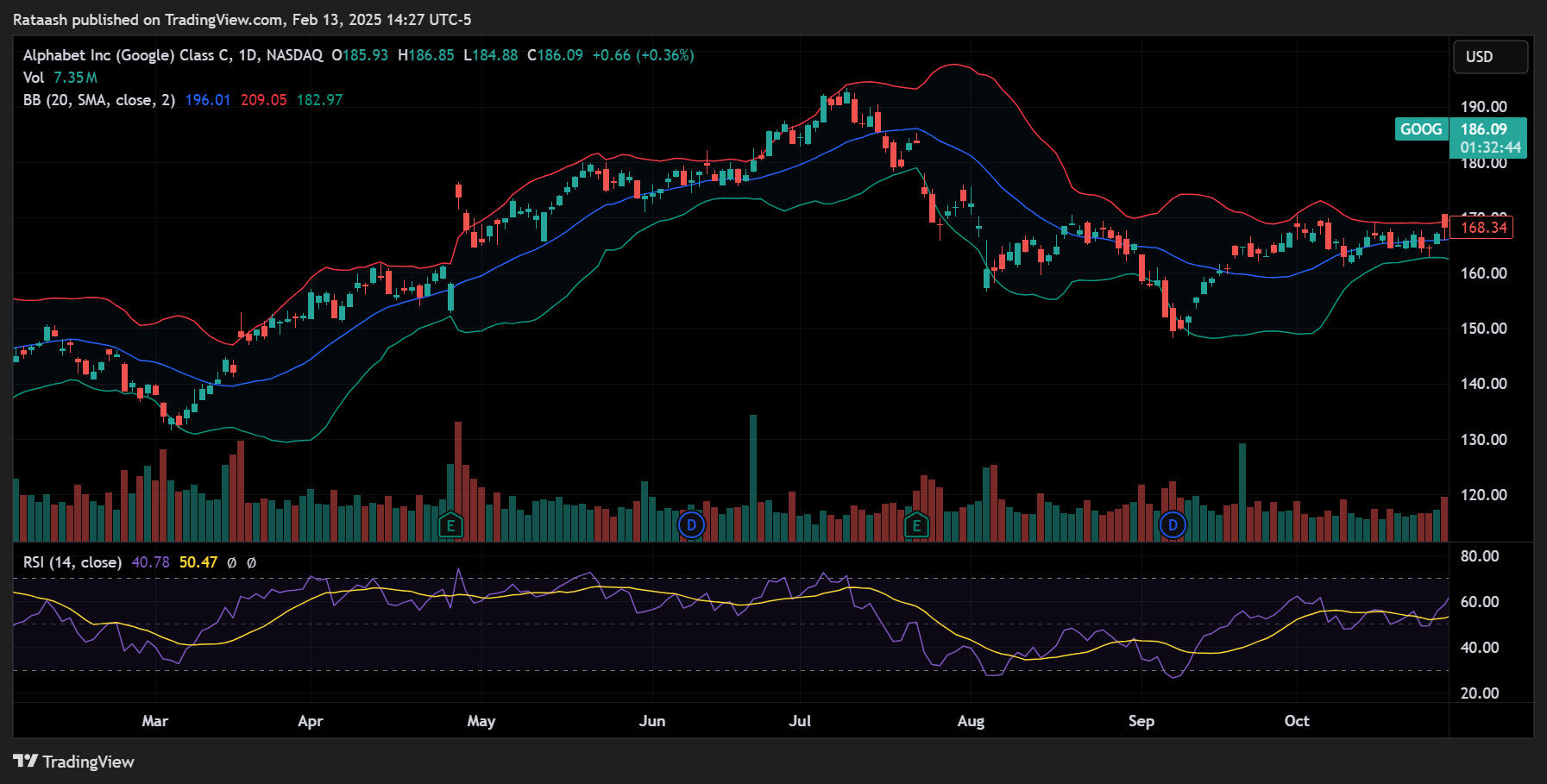Click the RSI average value 50.47
Viewport: 1547px width, 784px height.
tap(198, 562)
